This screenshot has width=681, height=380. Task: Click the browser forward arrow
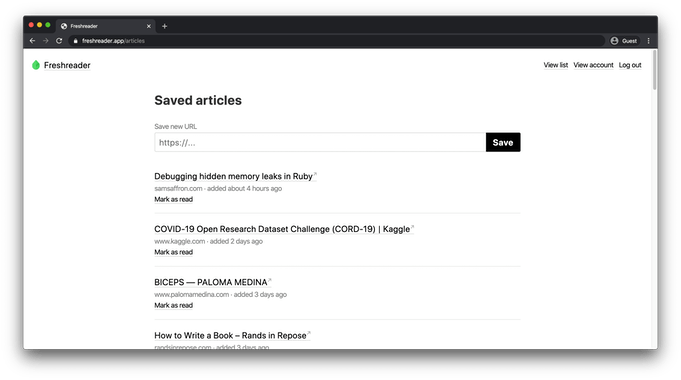pos(46,41)
